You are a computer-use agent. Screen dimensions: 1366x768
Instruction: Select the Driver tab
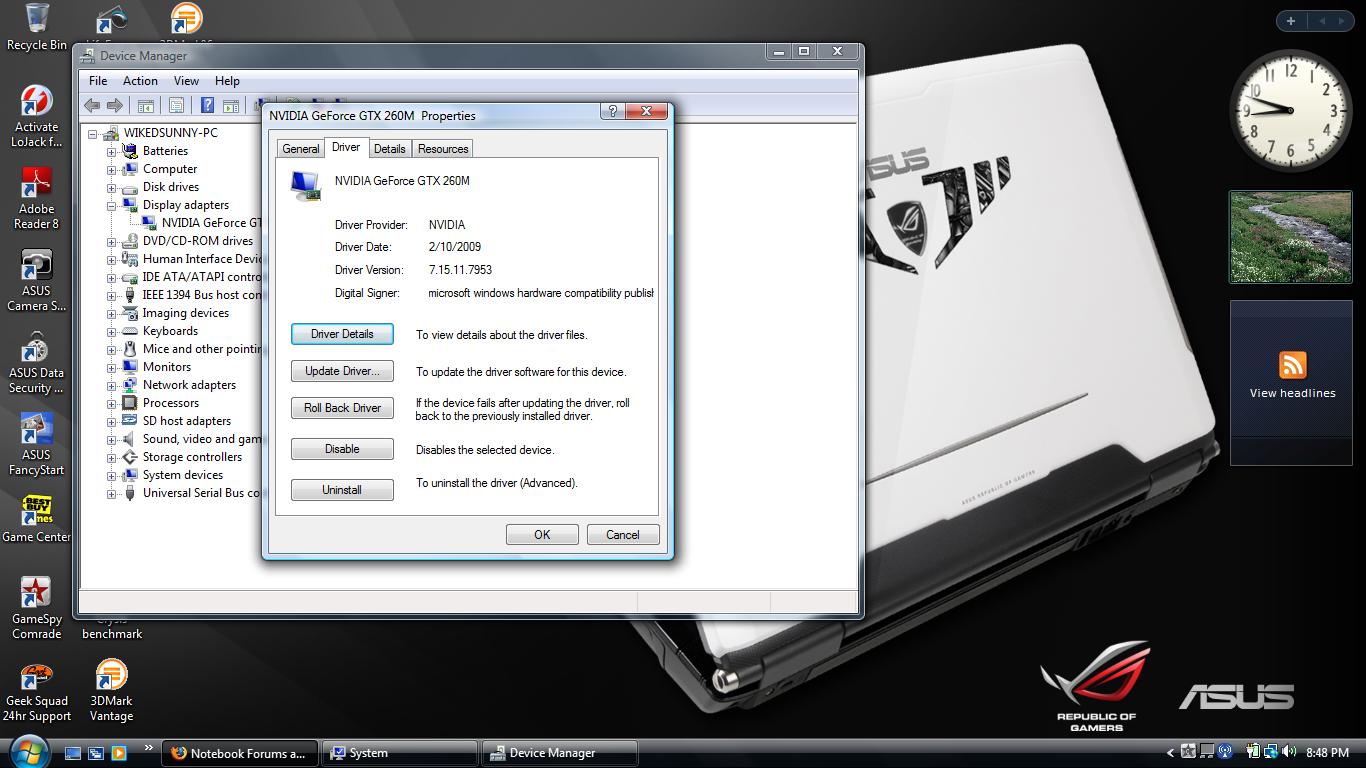(x=346, y=147)
